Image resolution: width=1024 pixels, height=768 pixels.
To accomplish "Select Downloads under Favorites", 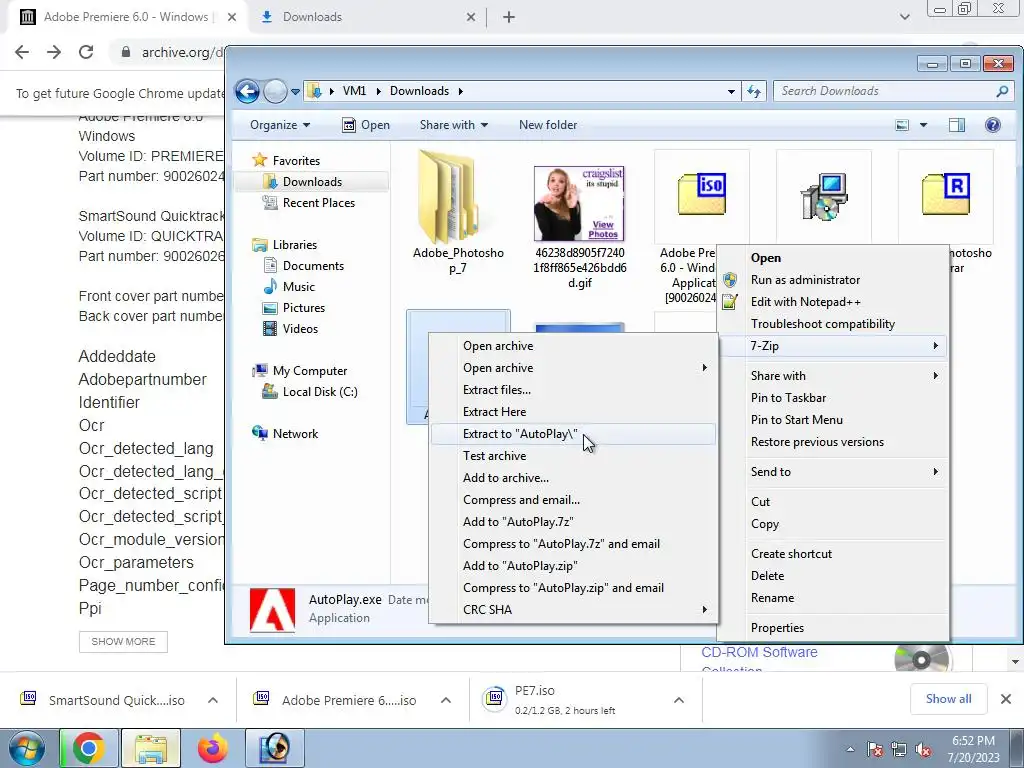I will (x=312, y=182).
